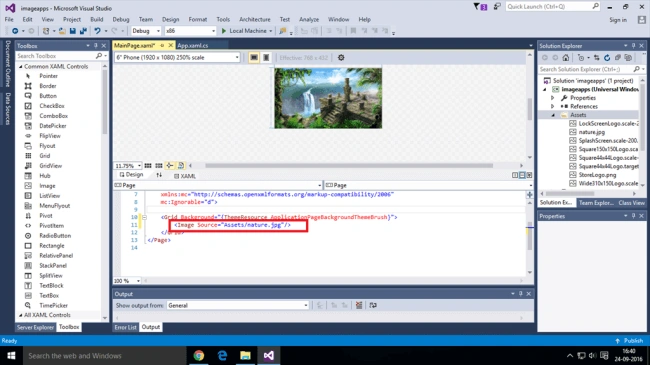This screenshot has height=365, width=650.
Task: Switch to the Error List tab
Action: pyautogui.click(x=125, y=327)
